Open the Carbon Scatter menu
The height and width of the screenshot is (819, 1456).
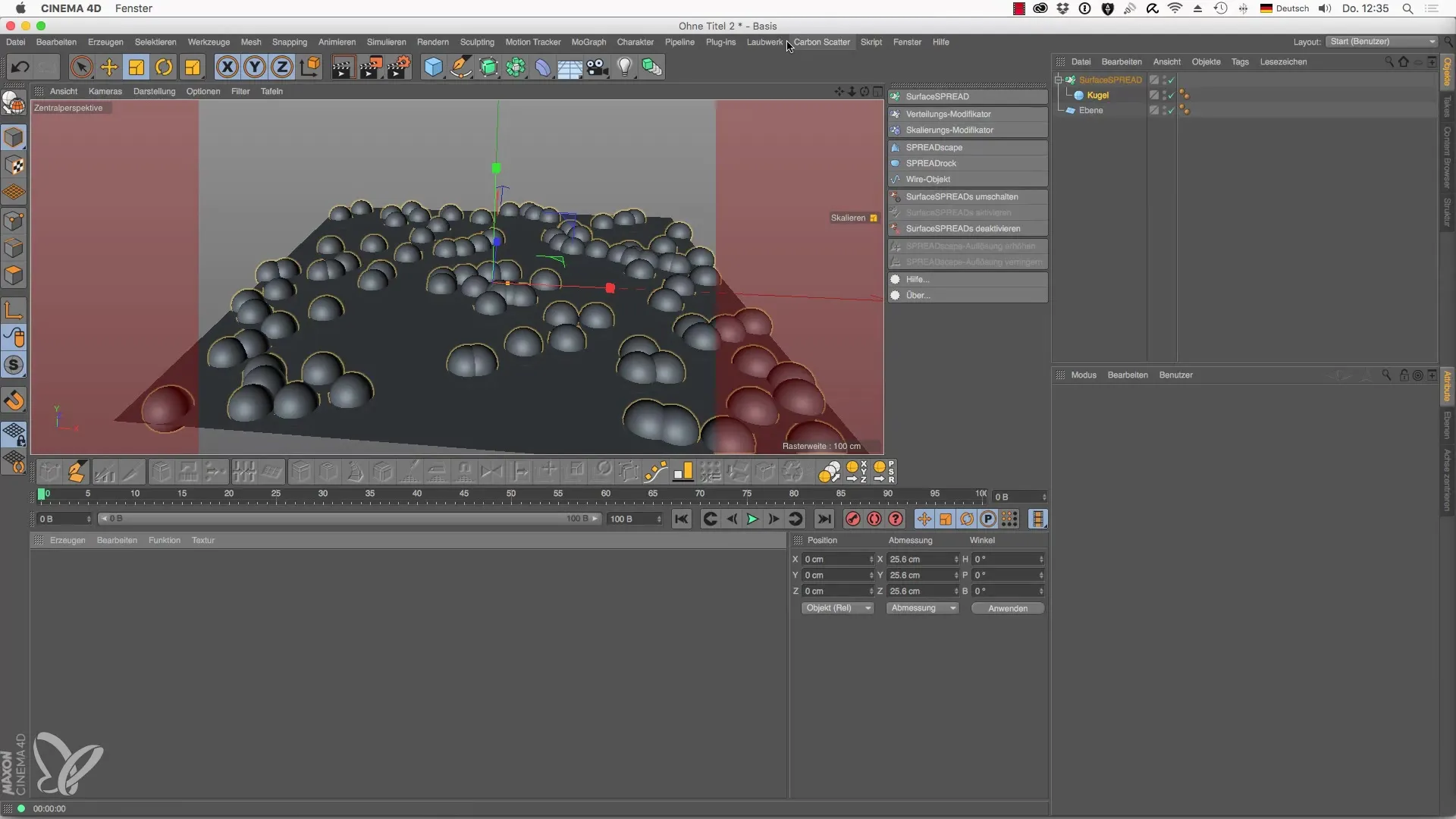tap(822, 42)
